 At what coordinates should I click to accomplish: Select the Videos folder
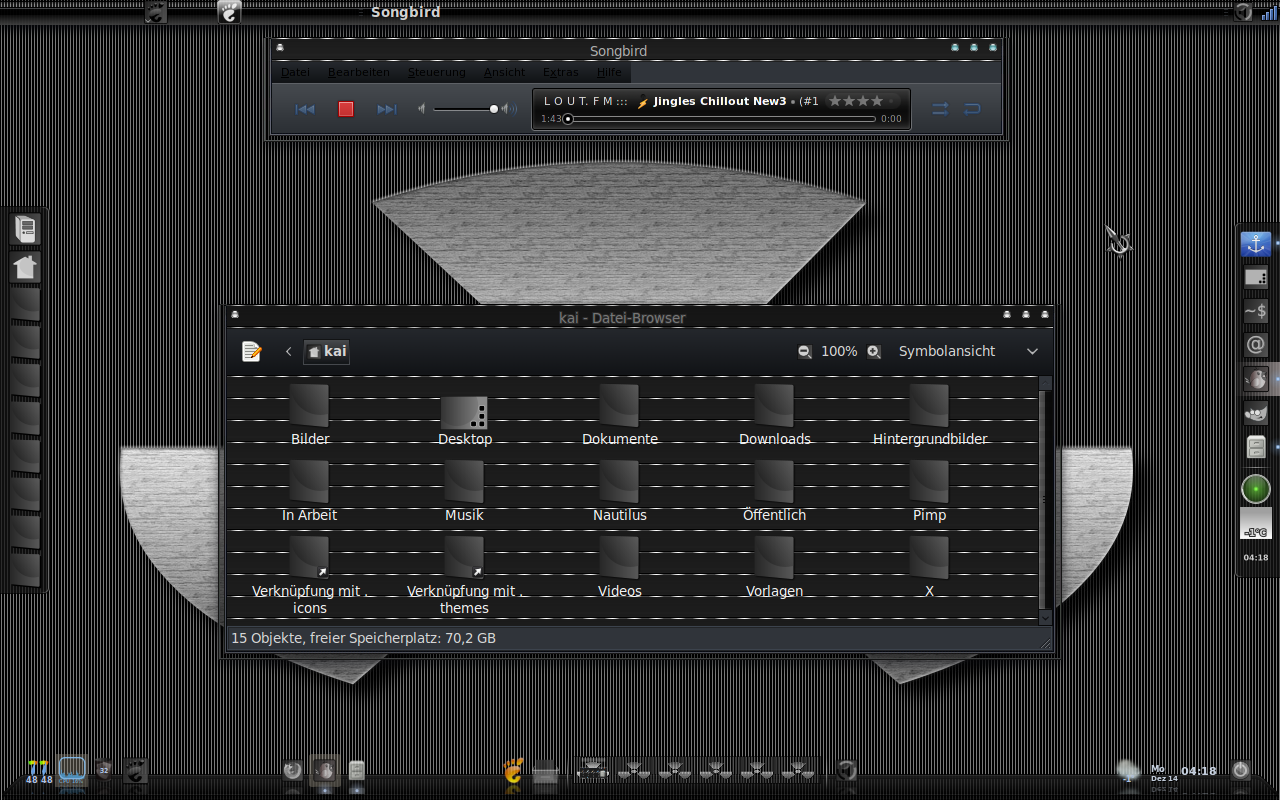[620, 566]
